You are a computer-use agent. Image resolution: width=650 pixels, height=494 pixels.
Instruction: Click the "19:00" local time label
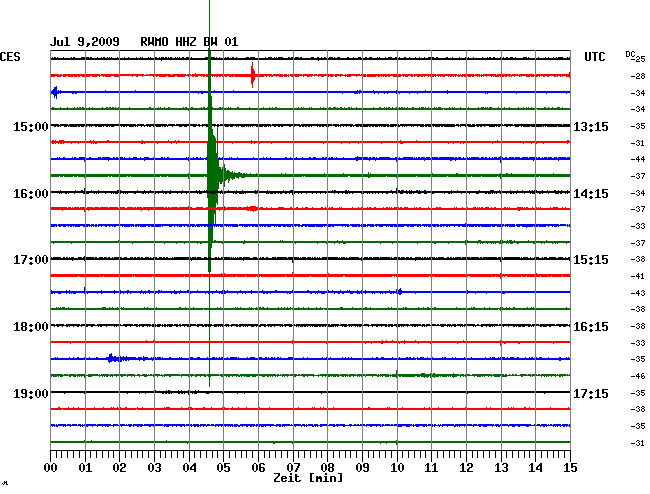pyautogui.click(x=31, y=393)
